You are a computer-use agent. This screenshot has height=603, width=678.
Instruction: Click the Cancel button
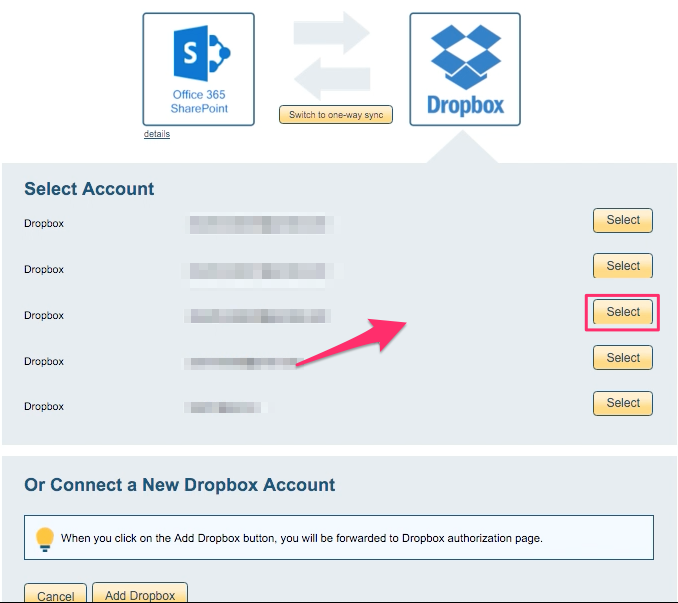coord(55,594)
